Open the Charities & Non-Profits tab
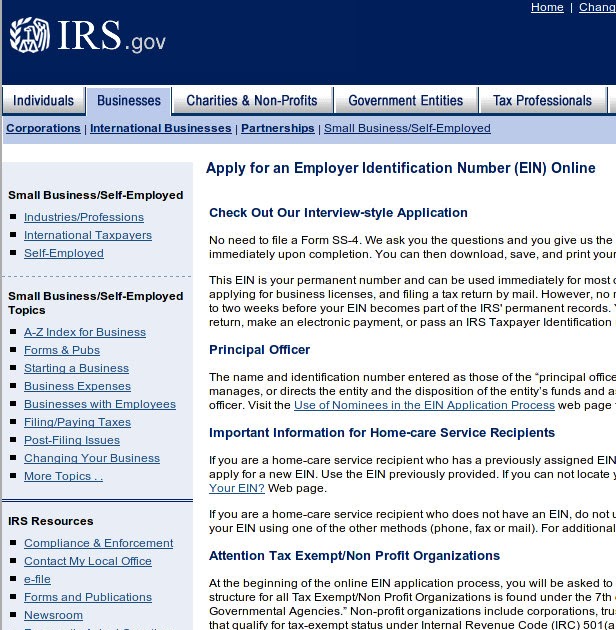The image size is (616, 630). (252, 100)
